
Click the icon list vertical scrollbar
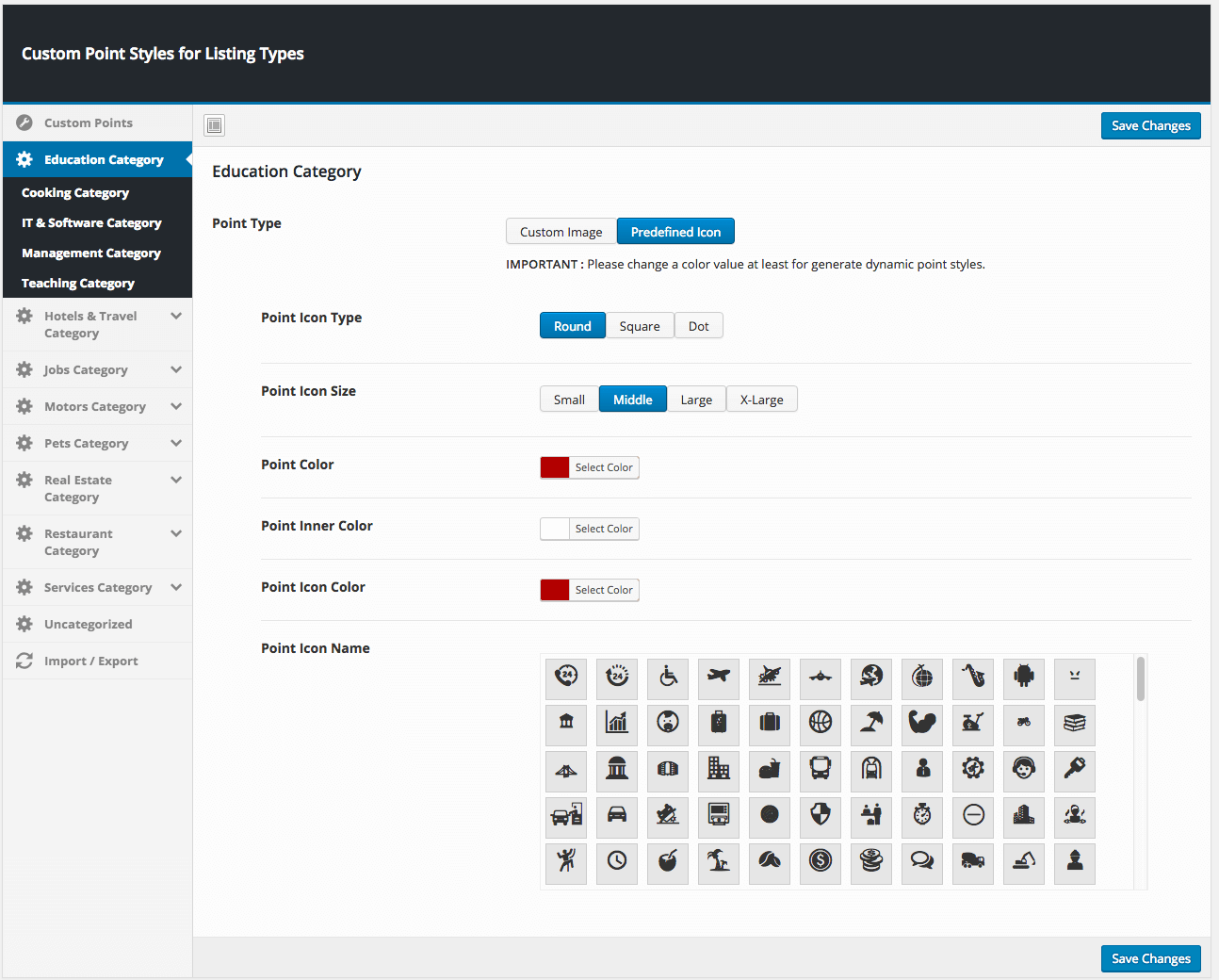[x=1141, y=680]
